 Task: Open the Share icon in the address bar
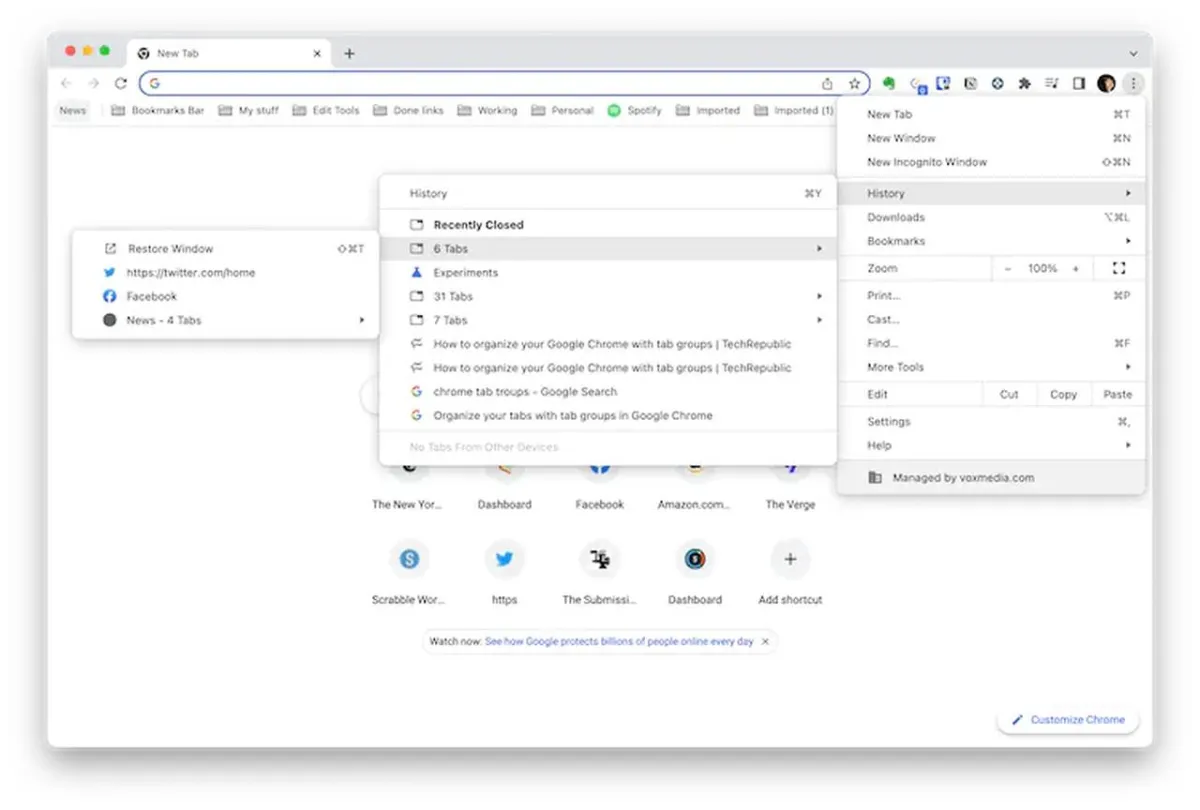tap(829, 83)
